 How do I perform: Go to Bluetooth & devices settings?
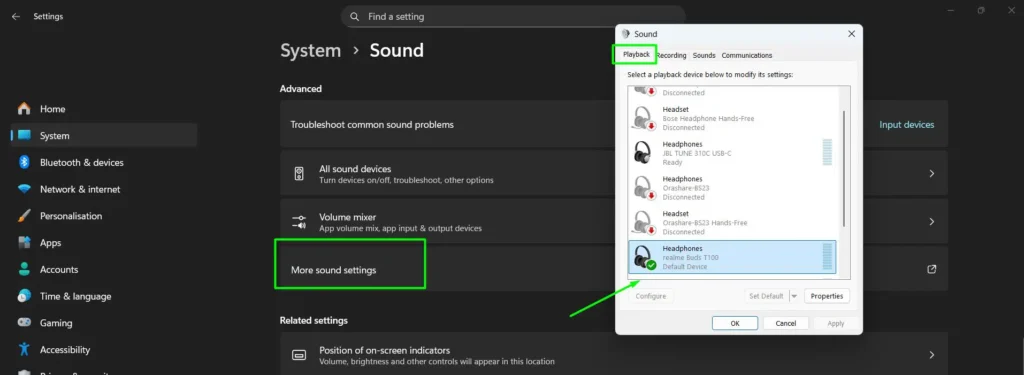coord(82,162)
